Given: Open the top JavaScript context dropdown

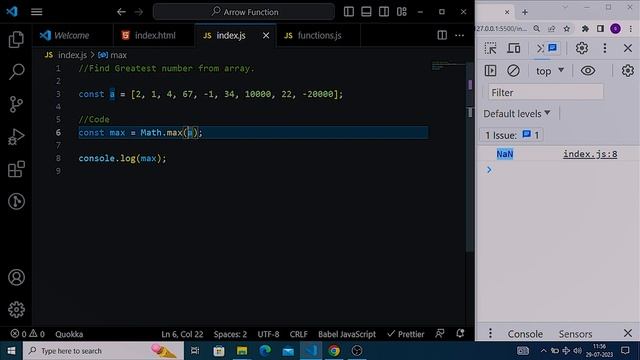Looking at the screenshot, I should tap(550, 71).
